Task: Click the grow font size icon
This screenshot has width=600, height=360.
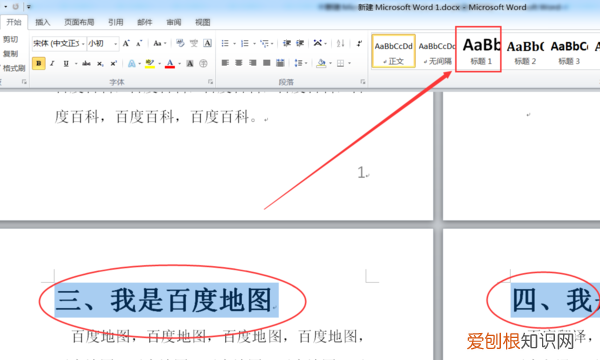Action: (126, 43)
